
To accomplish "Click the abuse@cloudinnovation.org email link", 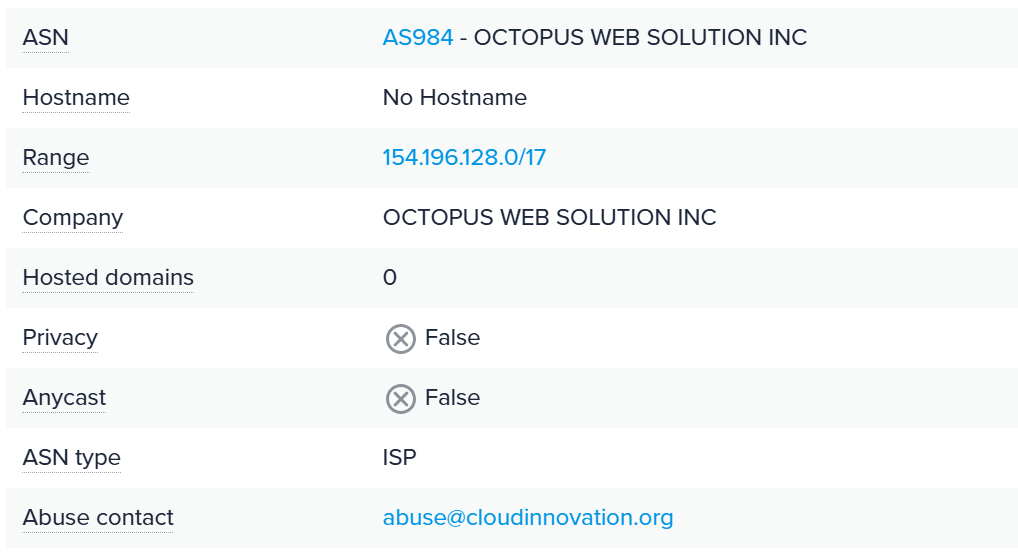I will (x=527, y=518).
